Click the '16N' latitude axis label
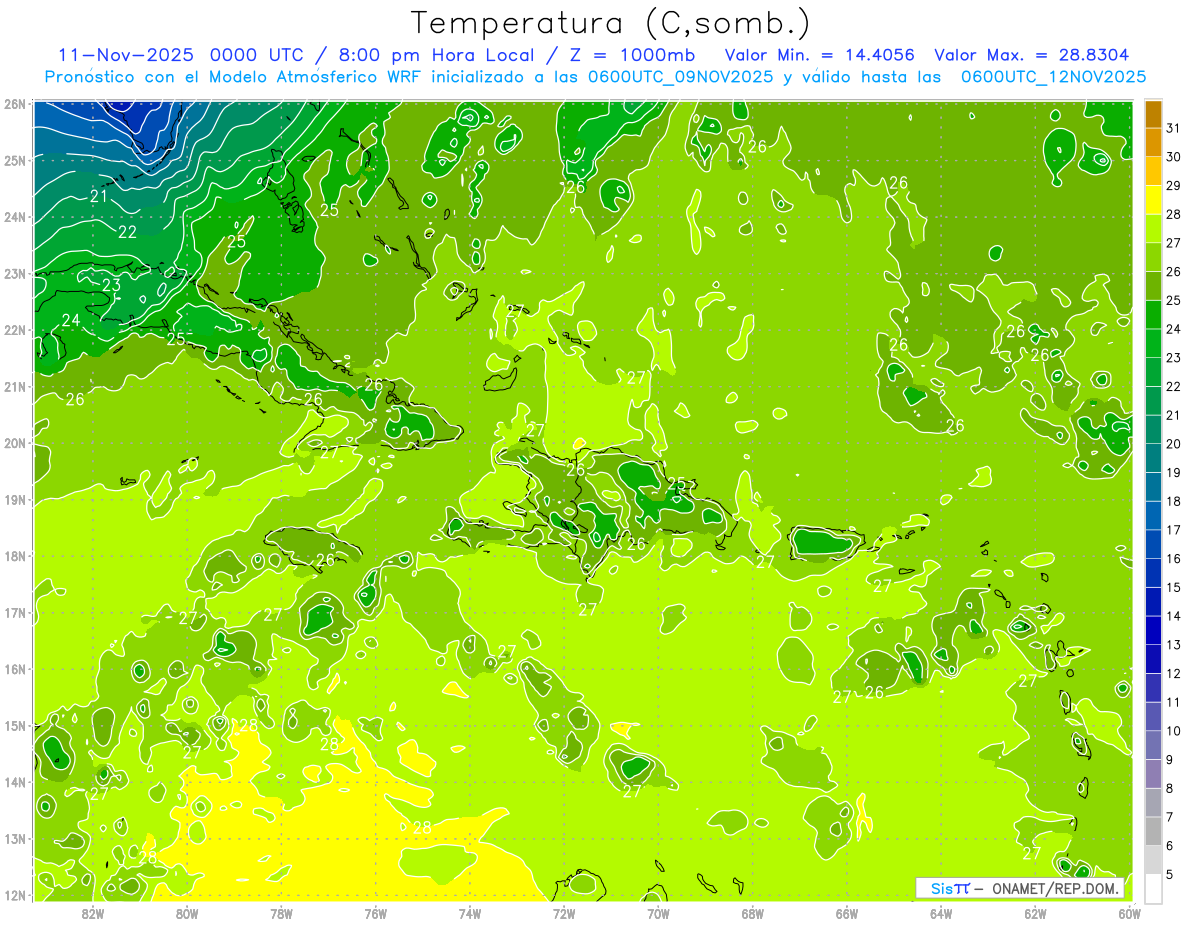 [15, 669]
